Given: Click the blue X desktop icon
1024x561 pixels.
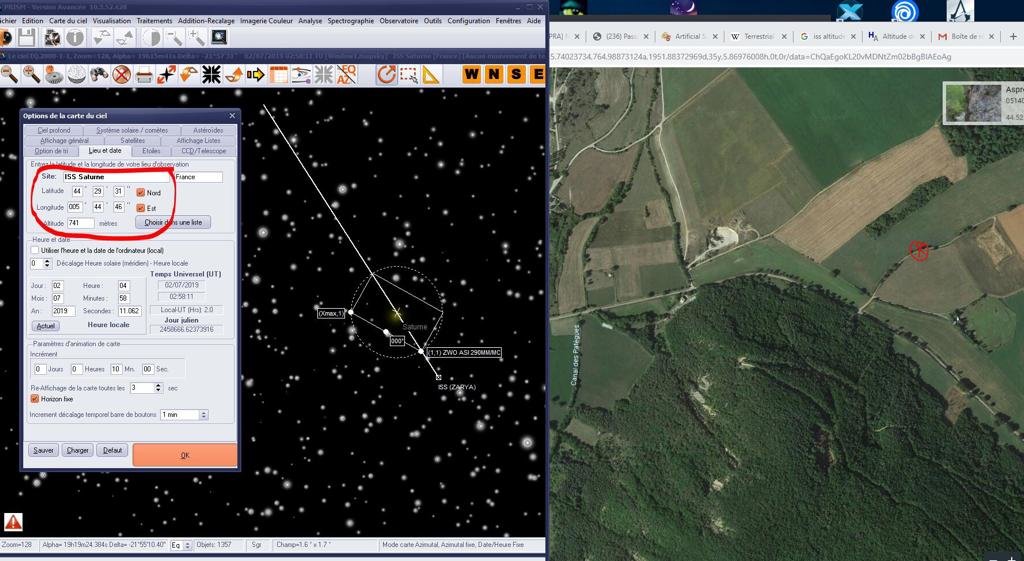Looking at the screenshot, I should point(849,12).
